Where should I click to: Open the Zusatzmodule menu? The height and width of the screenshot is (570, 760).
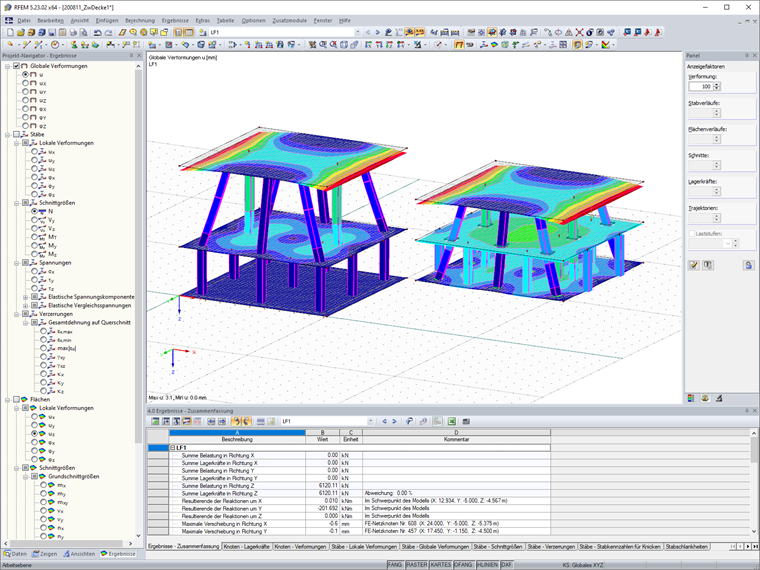coord(289,20)
